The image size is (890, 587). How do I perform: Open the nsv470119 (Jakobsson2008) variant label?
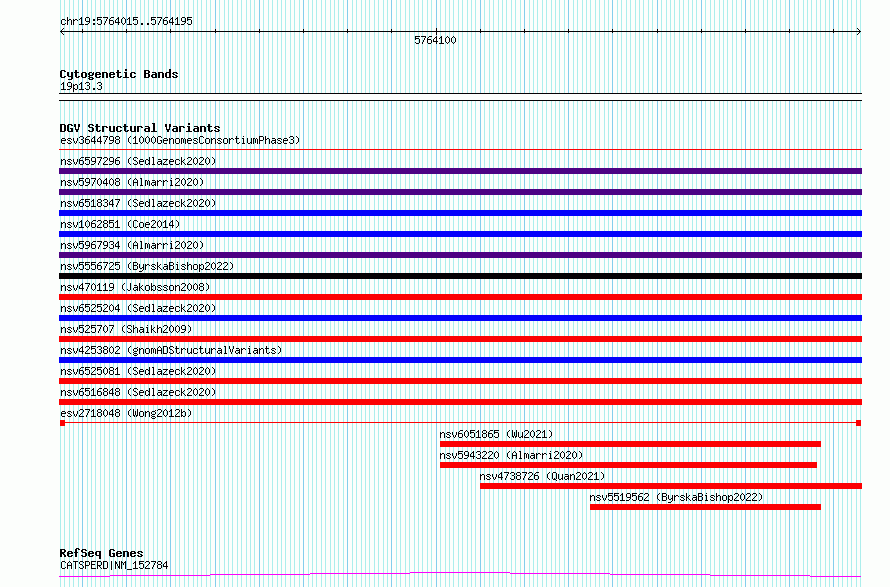(135, 287)
